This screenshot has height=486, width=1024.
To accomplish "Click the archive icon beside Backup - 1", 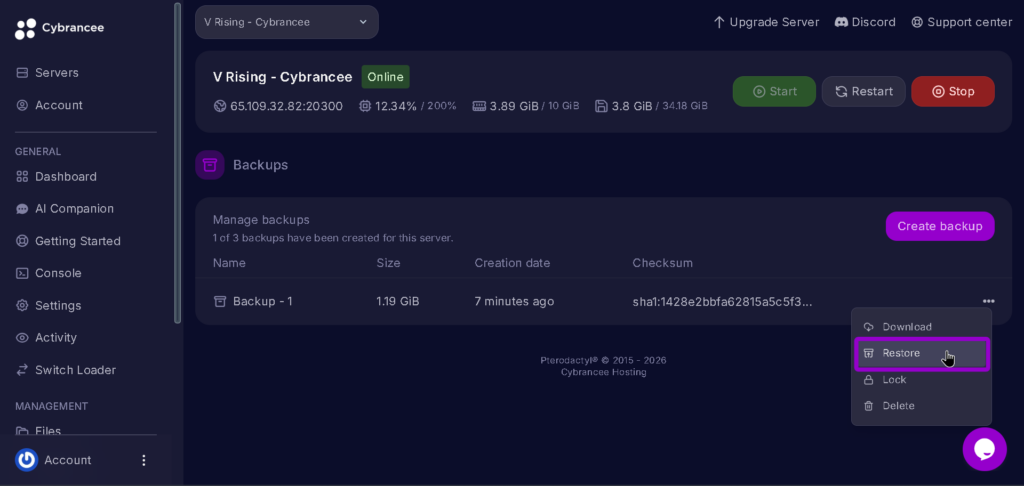I will 220,301.
